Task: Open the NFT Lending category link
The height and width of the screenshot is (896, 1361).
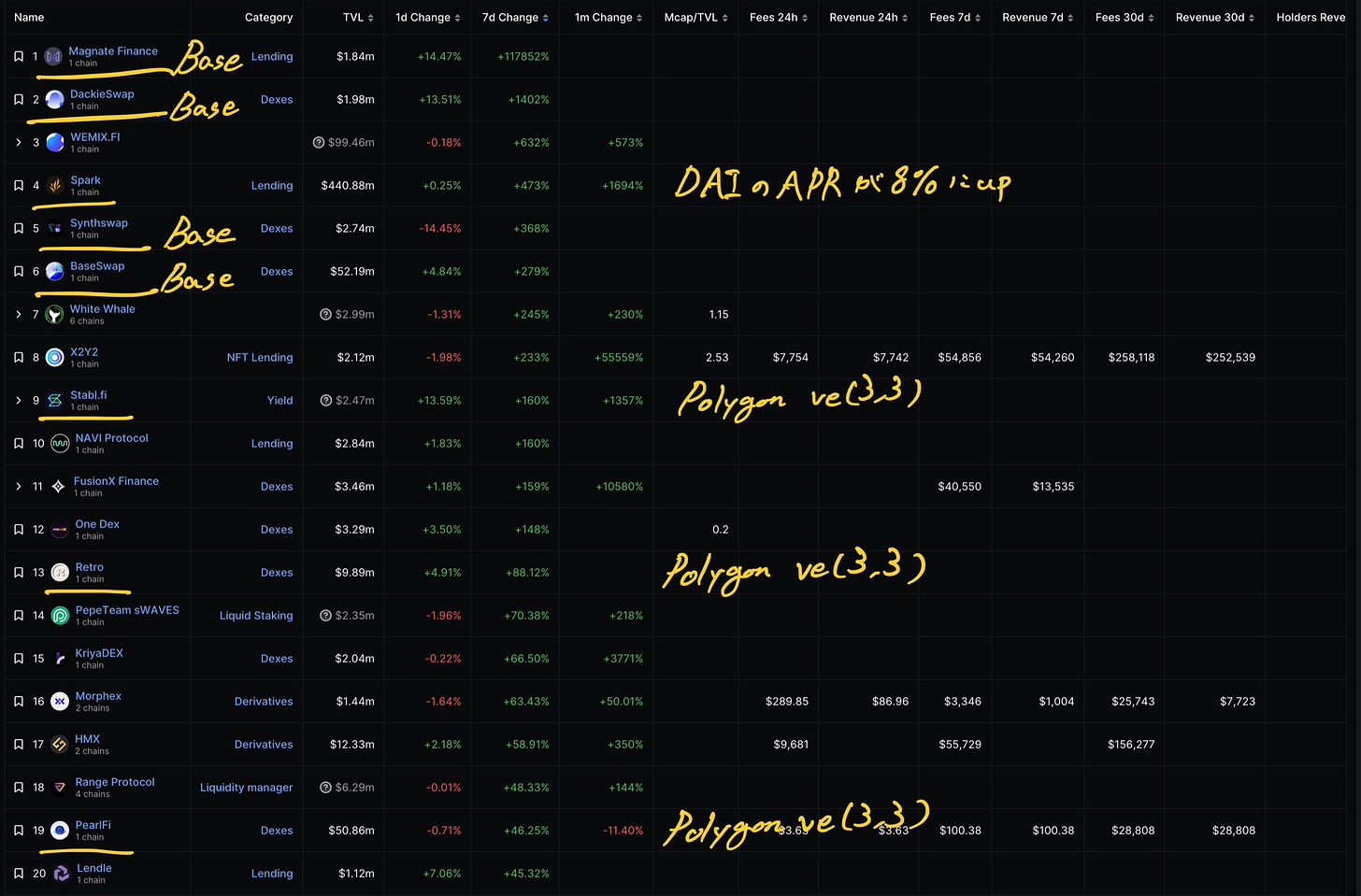Action: (x=260, y=358)
